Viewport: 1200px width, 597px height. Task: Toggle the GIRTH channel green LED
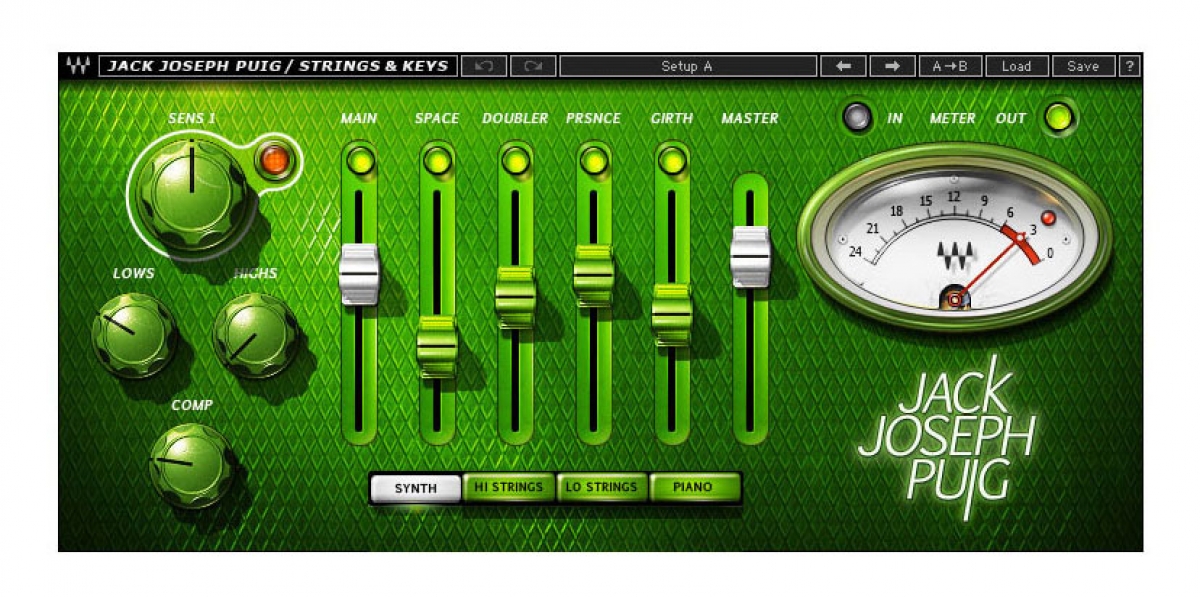click(672, 160)
